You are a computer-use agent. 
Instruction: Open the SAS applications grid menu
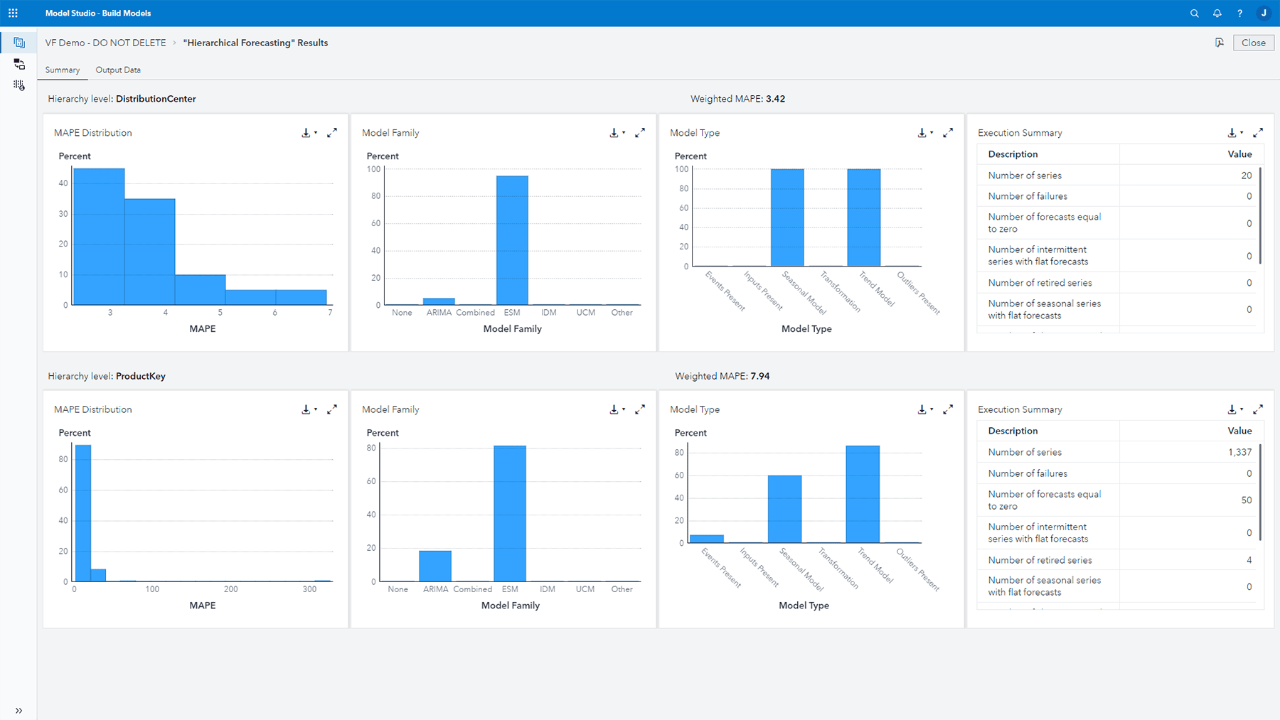pos(13,13)
